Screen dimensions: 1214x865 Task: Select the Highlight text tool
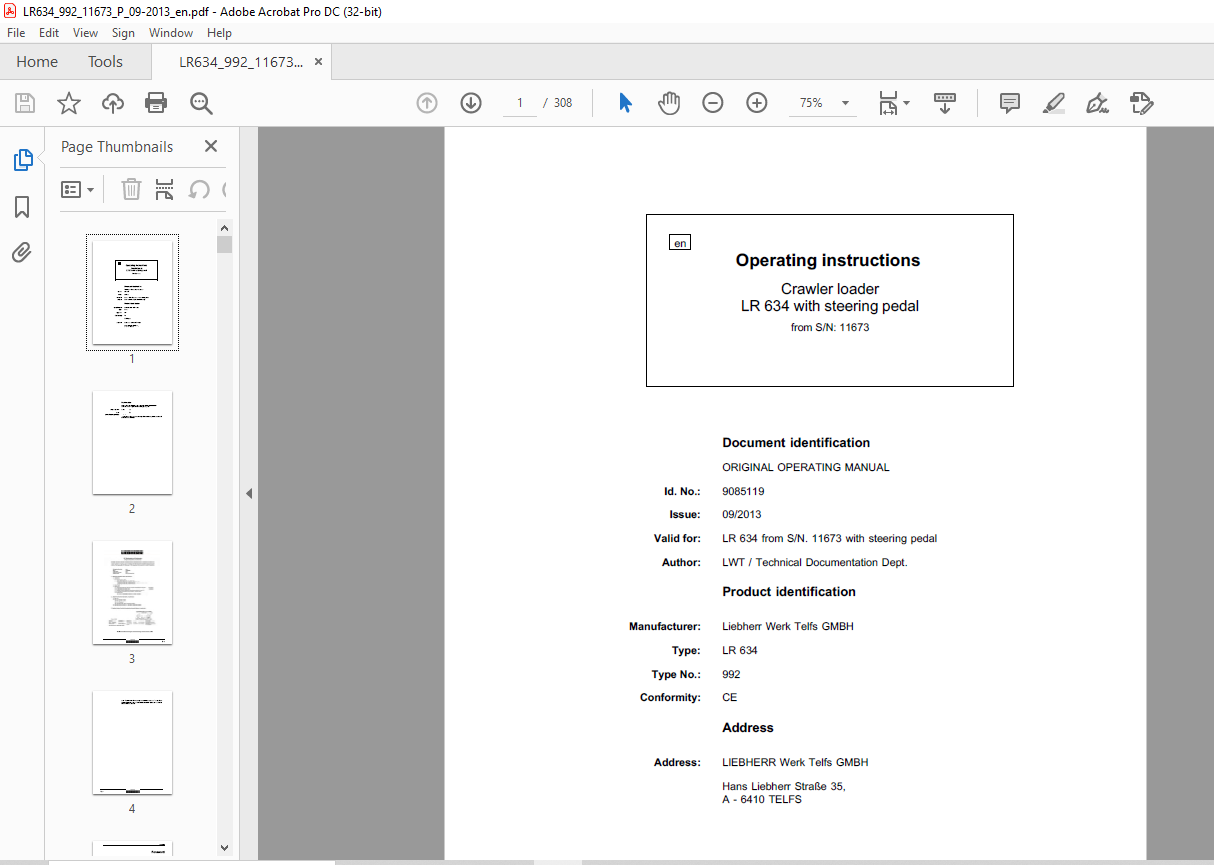click(x=1054, y=103)
